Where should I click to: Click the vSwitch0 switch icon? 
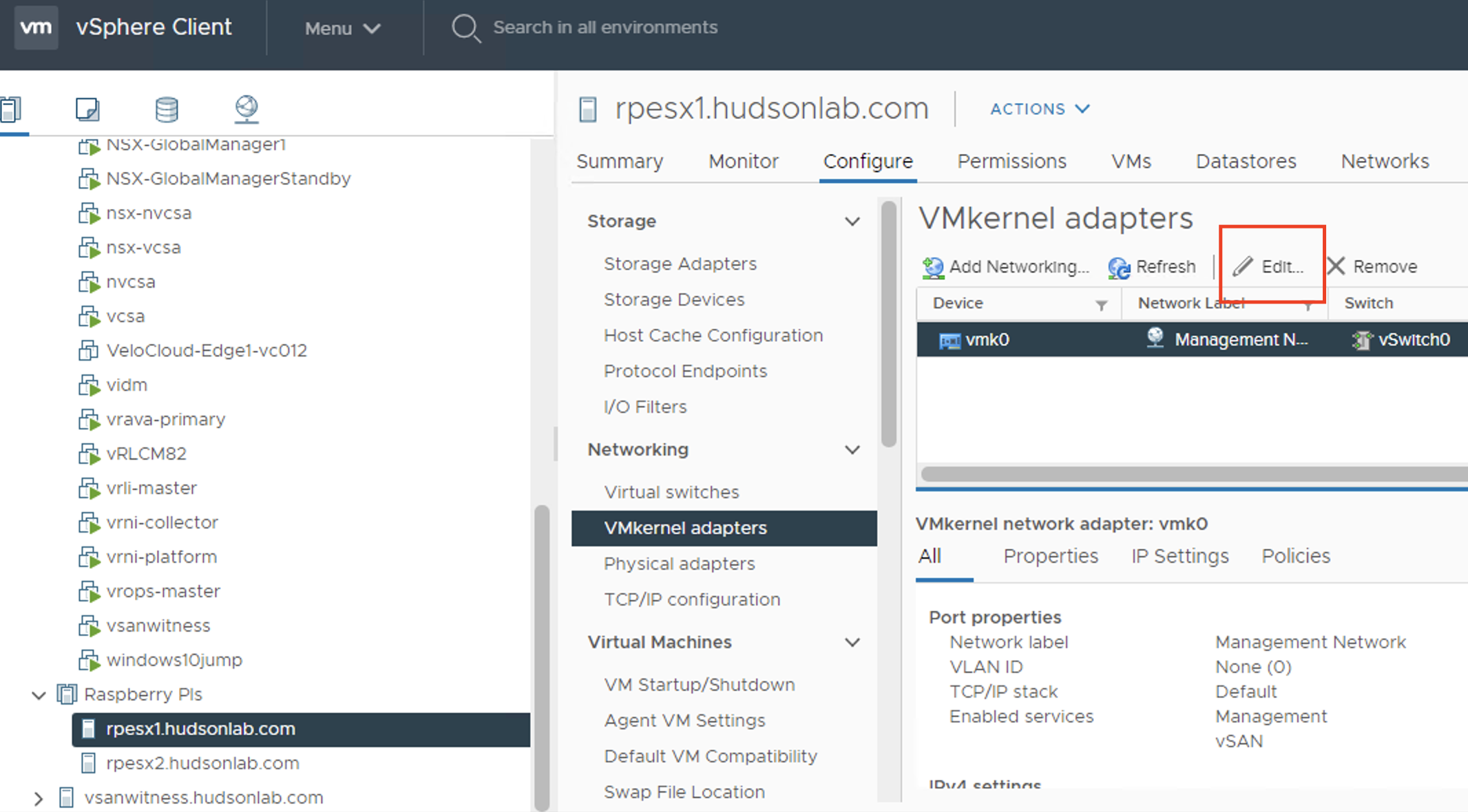[x=1361, y=340]
